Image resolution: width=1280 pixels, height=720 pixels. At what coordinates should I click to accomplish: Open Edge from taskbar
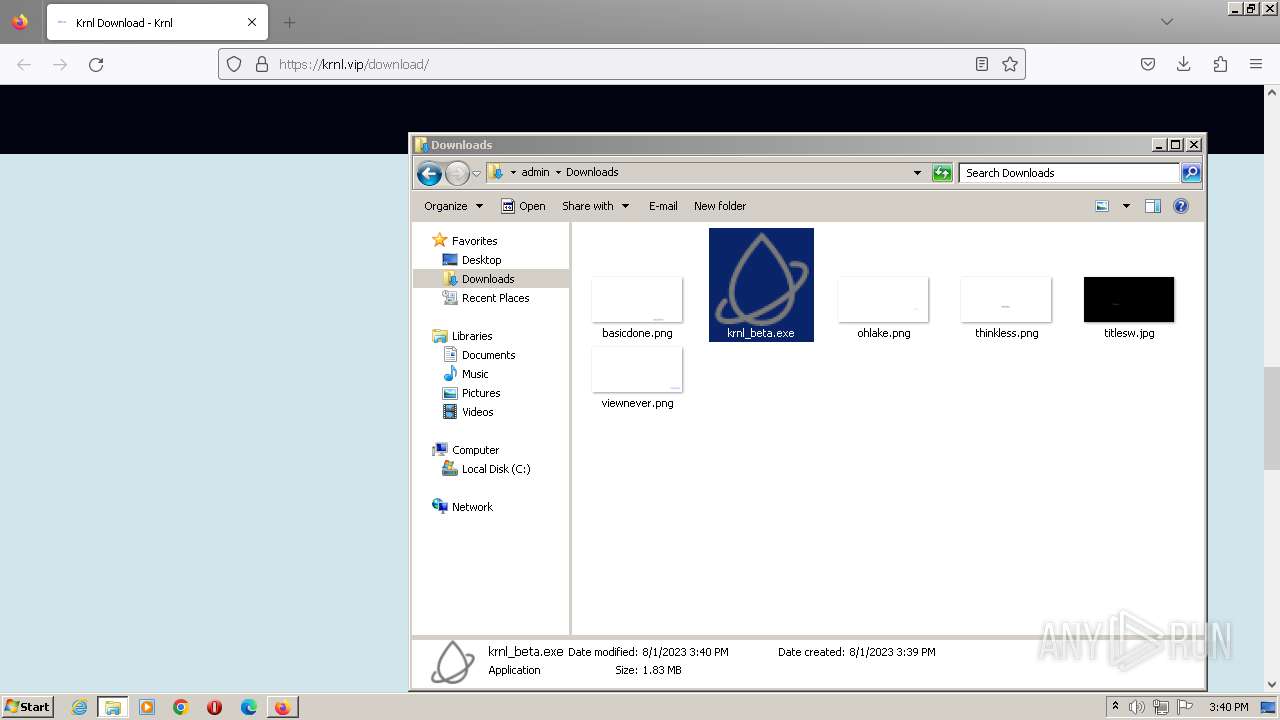click(x=249, y=707)
